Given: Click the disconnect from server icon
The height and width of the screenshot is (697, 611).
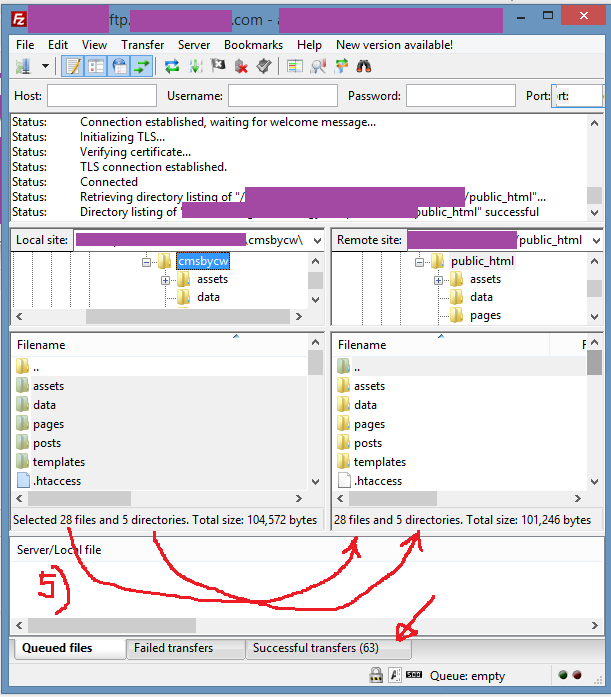Looking at the screenshot, I should click(x=241, y=67).
